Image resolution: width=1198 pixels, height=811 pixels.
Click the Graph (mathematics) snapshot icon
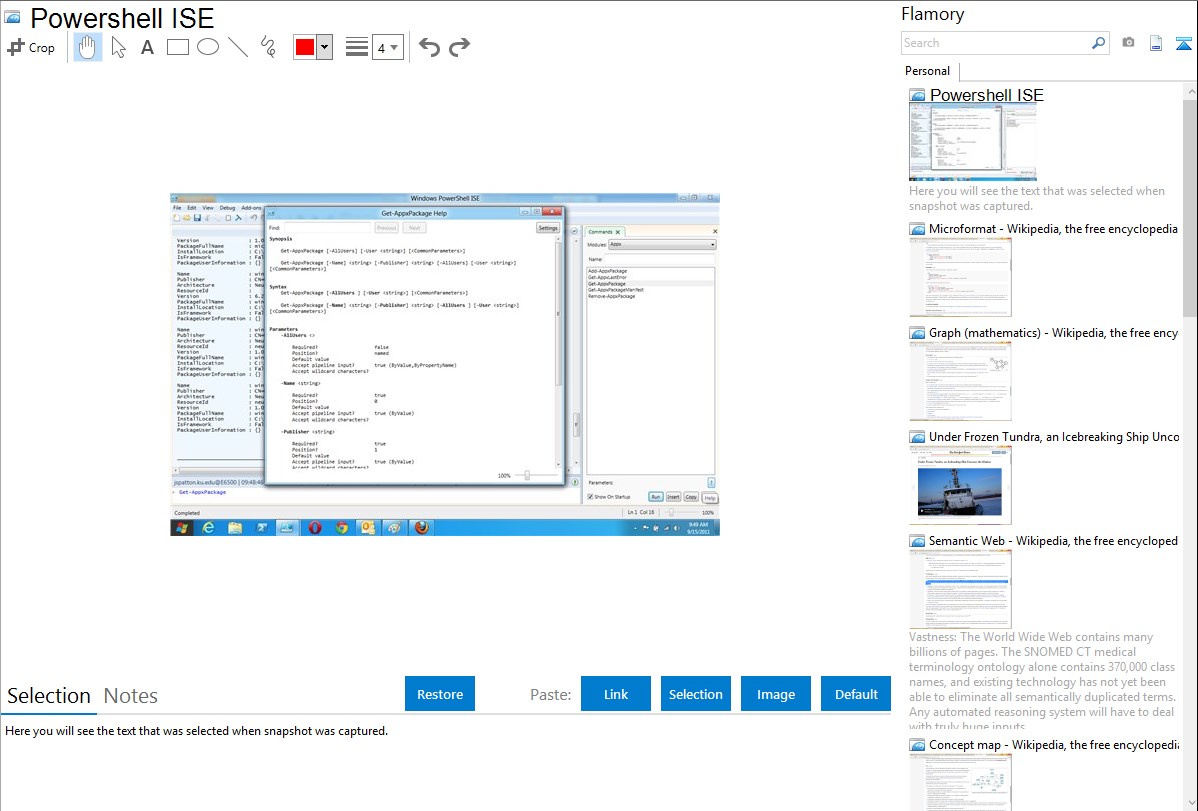tap(917, 333)
